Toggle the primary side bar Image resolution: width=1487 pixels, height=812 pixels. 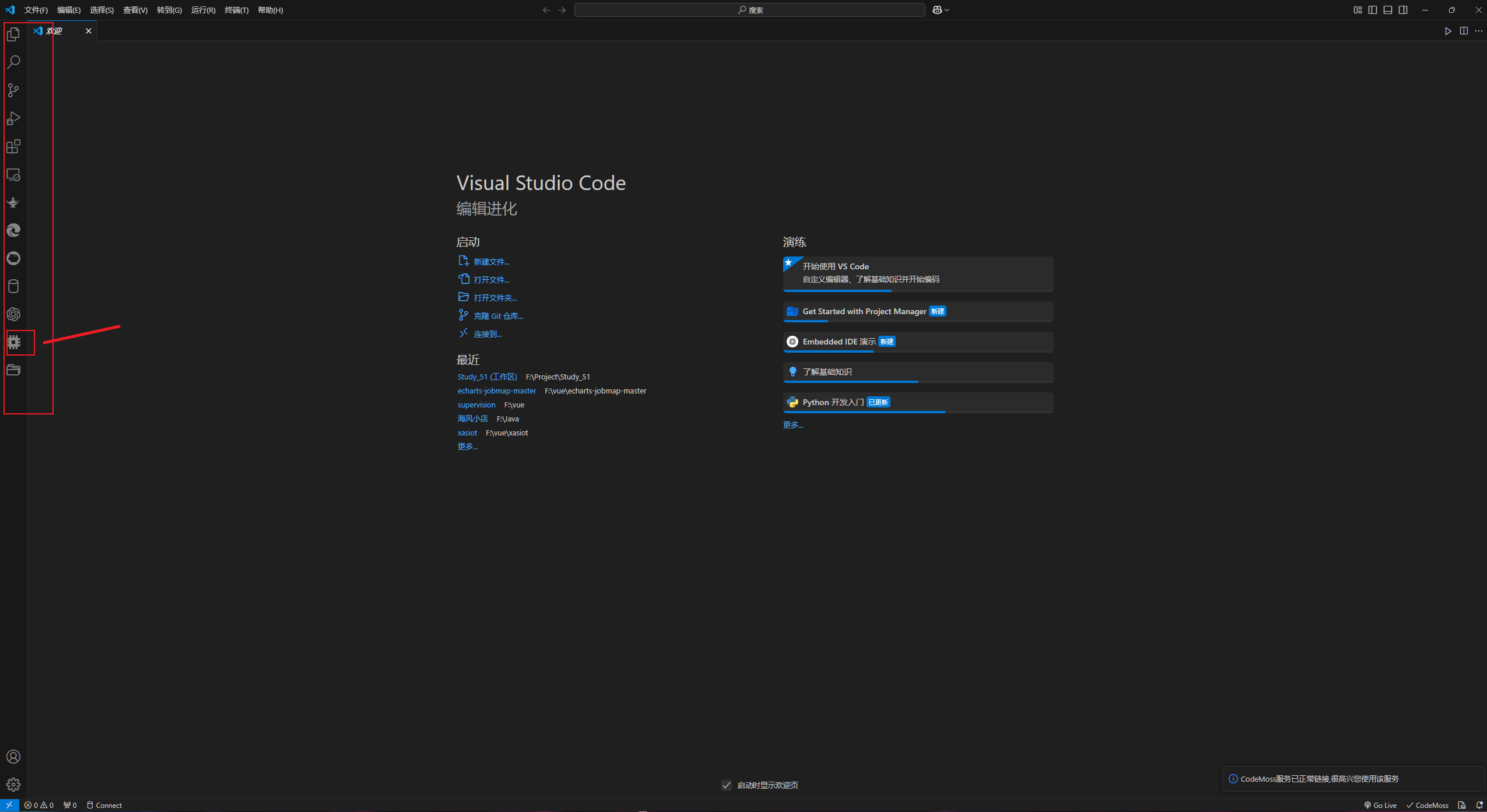click(1373, 10)
